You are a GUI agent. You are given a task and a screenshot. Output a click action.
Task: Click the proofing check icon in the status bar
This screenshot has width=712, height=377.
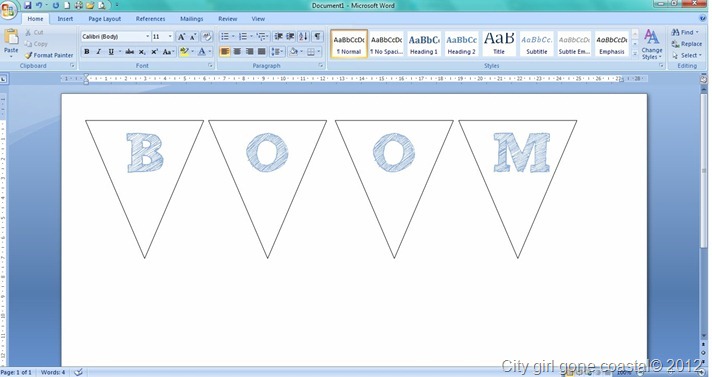click(x=78, y=372)
